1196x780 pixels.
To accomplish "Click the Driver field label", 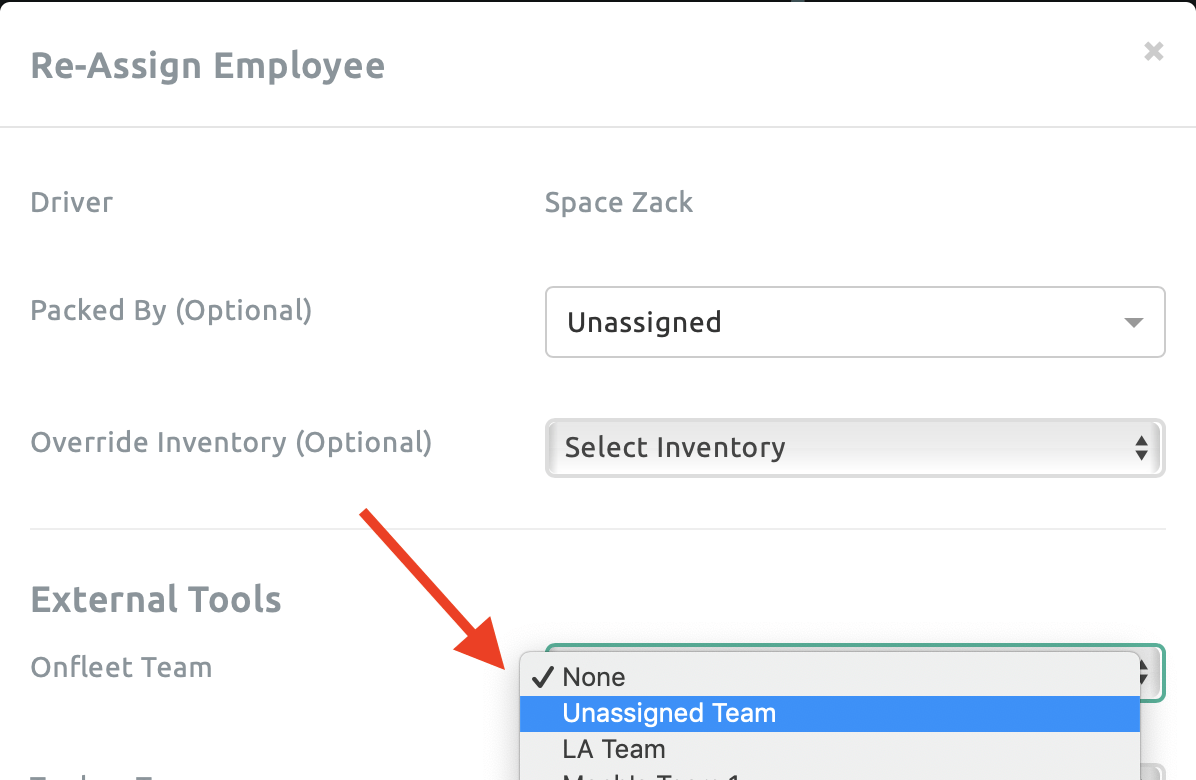I will coord(72,203).
